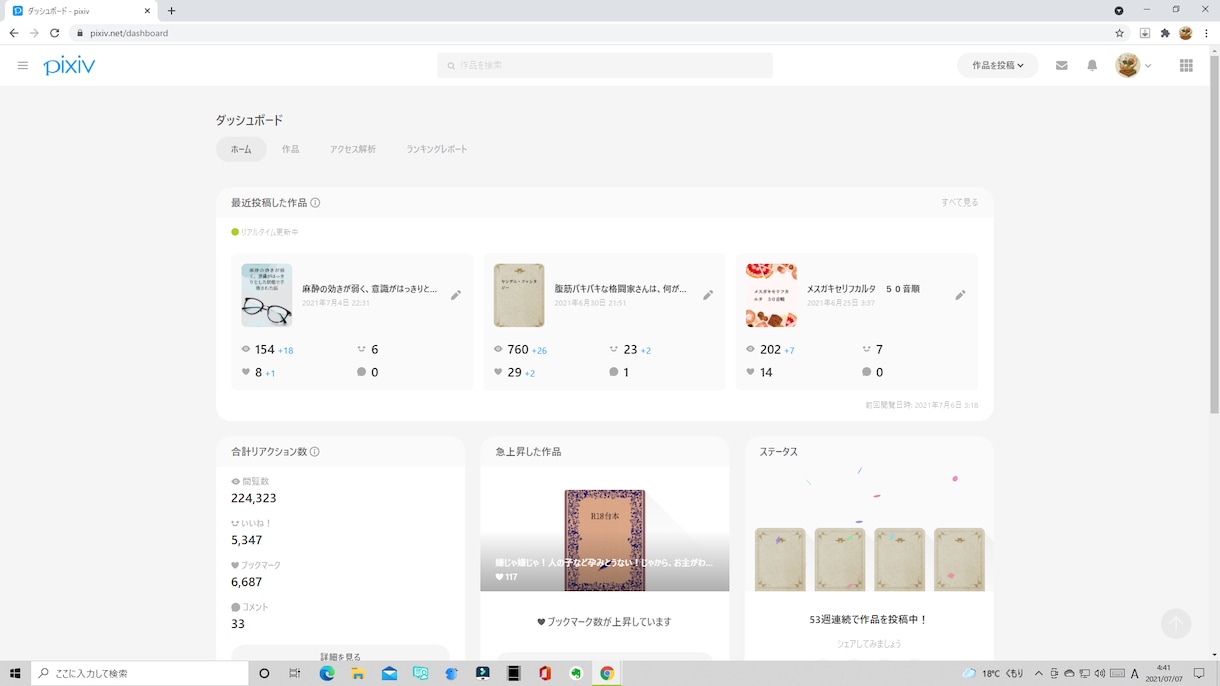
Task: Click the scroll-to-top arrow button
Action: coord(1176,624)
